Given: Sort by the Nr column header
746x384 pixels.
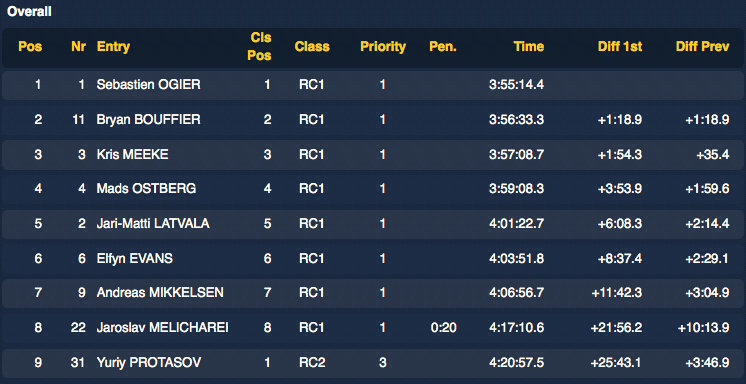Looking at the screenshot, I should tap(79, 47).
